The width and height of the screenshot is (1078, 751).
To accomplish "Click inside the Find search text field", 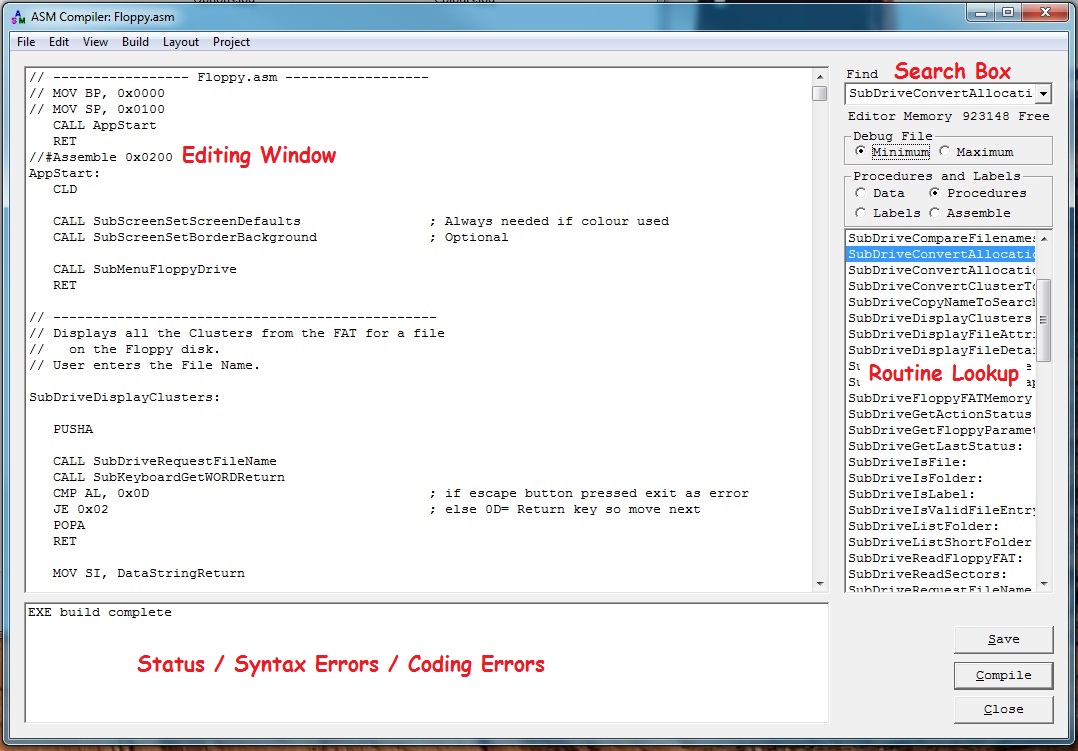I will pos(940,94).
